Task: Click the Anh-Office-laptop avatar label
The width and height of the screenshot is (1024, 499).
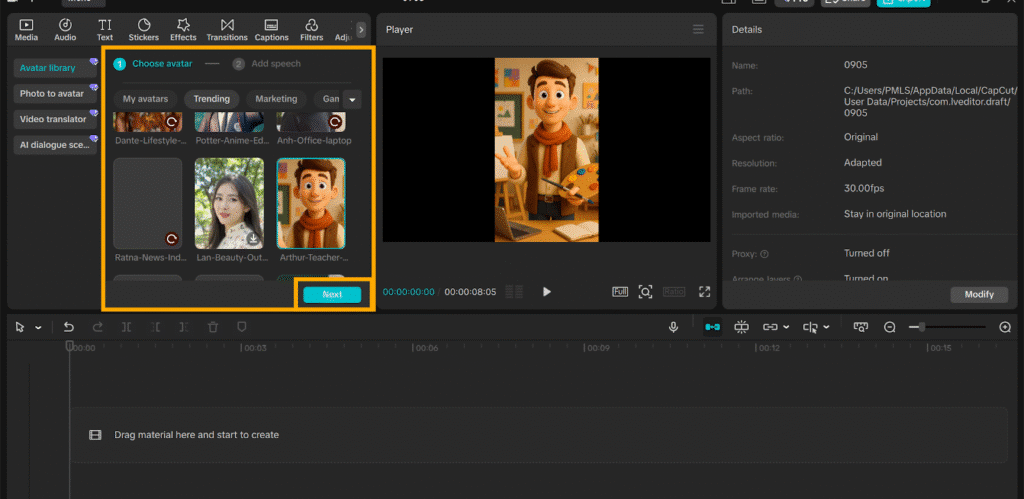Action: pyautogui.click(x=315, y=140)
